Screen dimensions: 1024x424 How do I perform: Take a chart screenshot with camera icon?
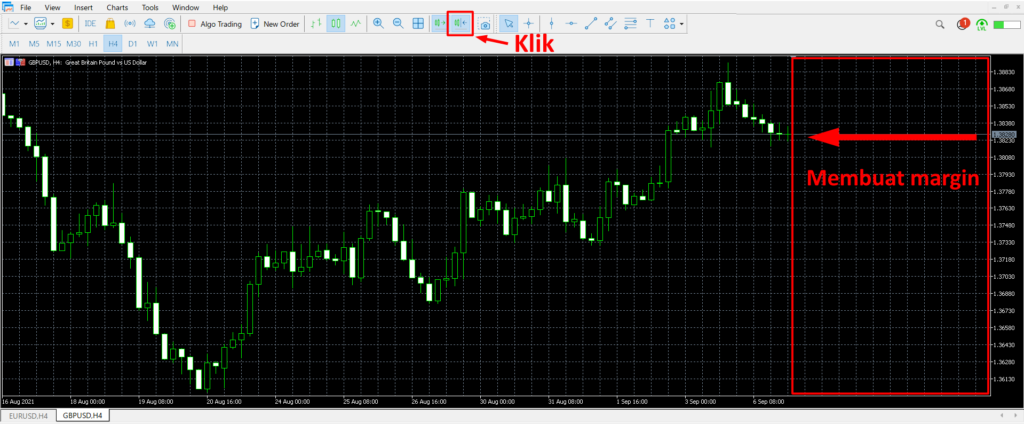click(485, 24)
